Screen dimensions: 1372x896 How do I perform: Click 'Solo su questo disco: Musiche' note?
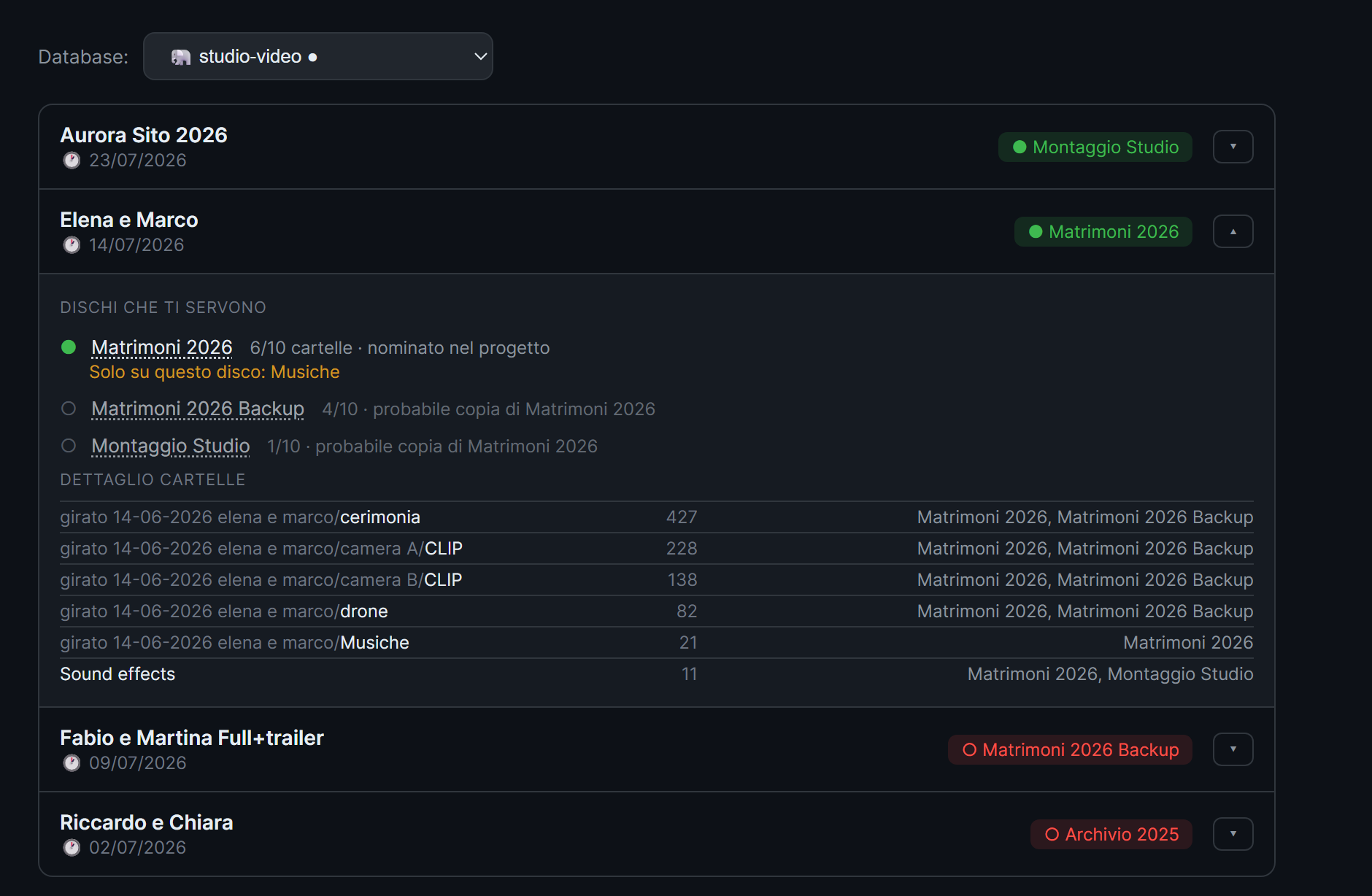pos(215,372)
